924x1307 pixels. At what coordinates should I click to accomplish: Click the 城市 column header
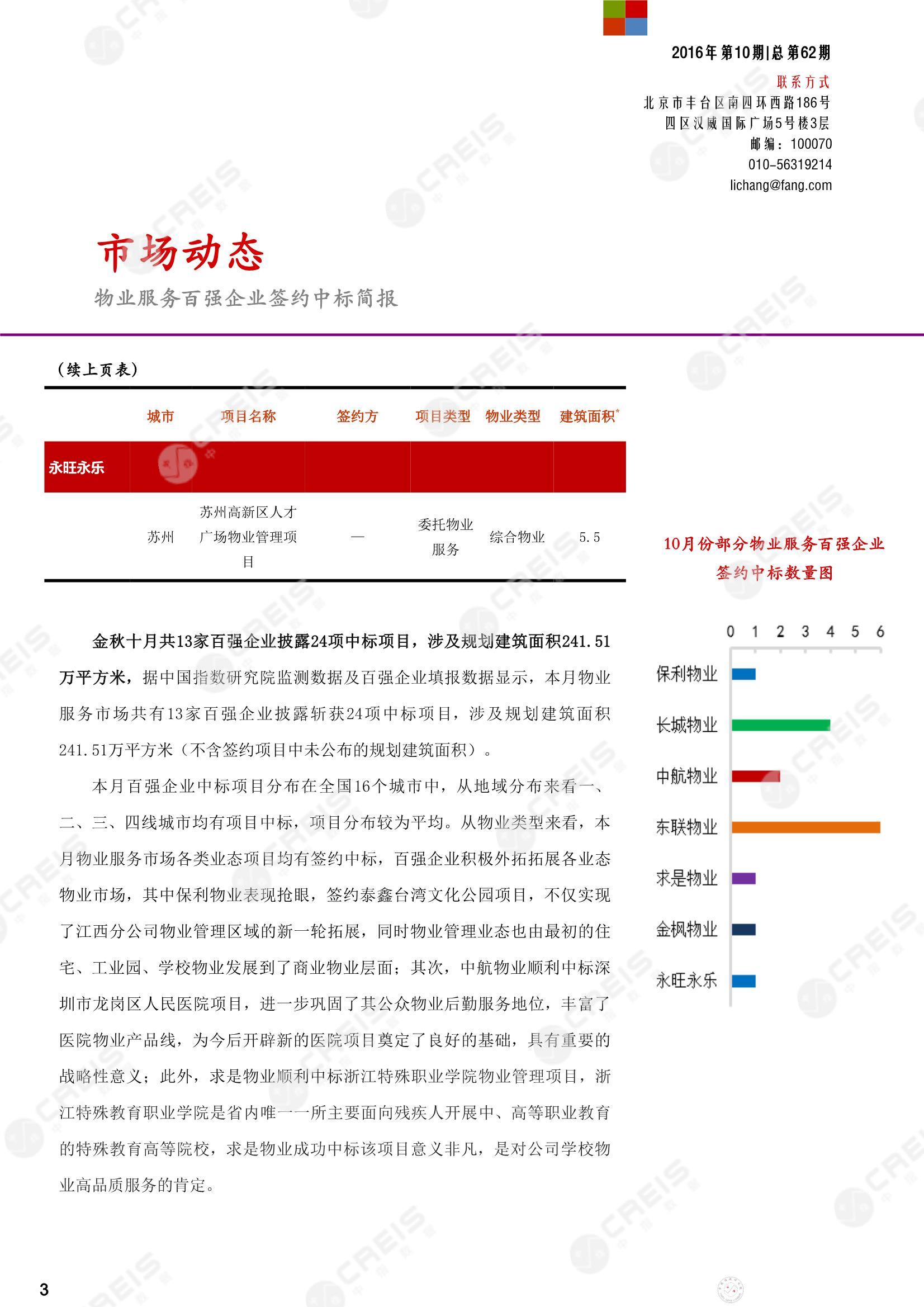tap(160, 416)
